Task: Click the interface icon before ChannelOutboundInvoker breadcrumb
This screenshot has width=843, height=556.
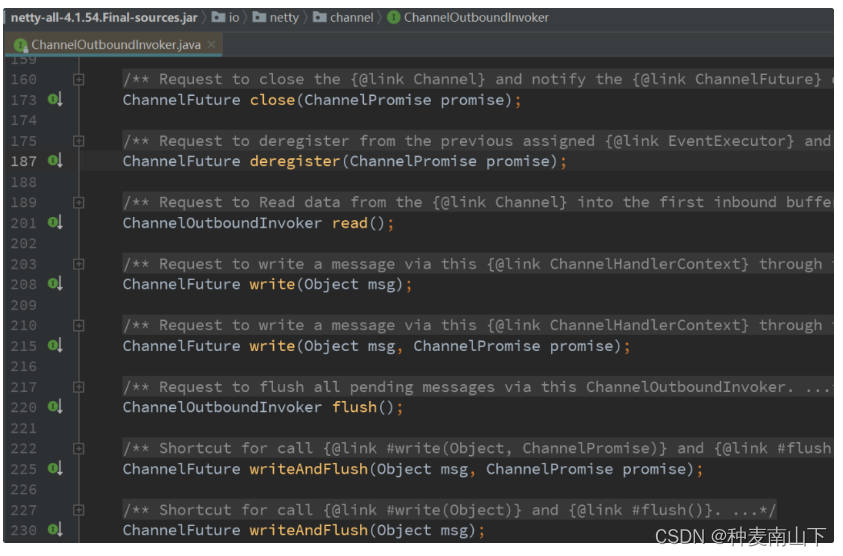Action: tap(394, 18)
